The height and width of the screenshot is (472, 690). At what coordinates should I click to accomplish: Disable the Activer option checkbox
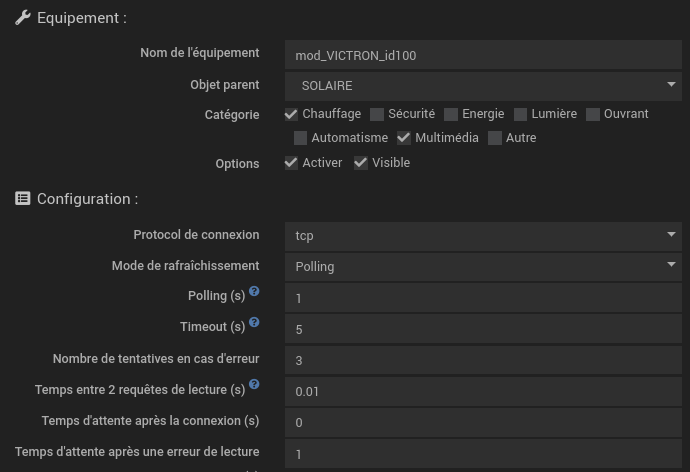point(291,163)
